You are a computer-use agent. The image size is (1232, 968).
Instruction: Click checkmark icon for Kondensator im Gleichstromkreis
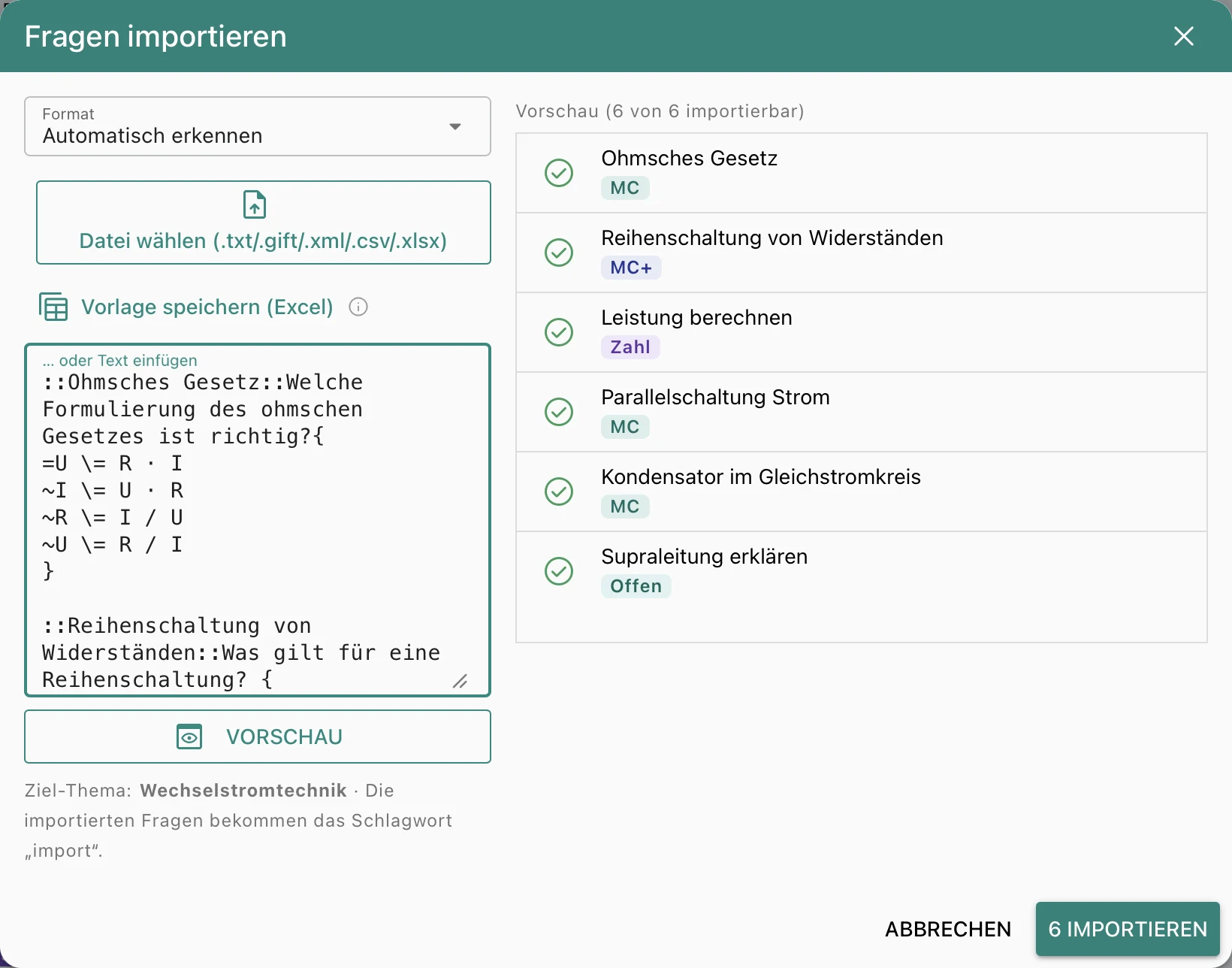559,492
